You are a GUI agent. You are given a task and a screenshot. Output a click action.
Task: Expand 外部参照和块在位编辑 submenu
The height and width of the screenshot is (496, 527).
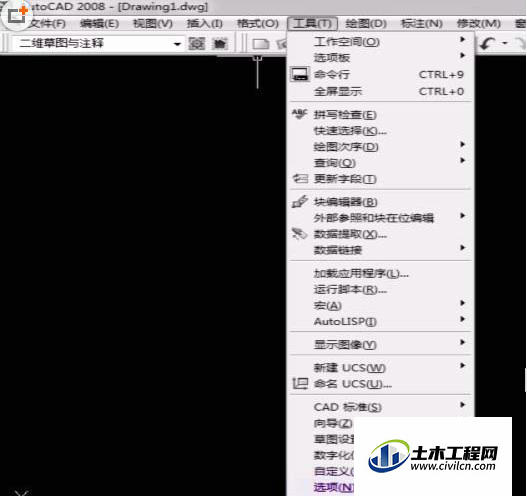(x=381, y=218)
